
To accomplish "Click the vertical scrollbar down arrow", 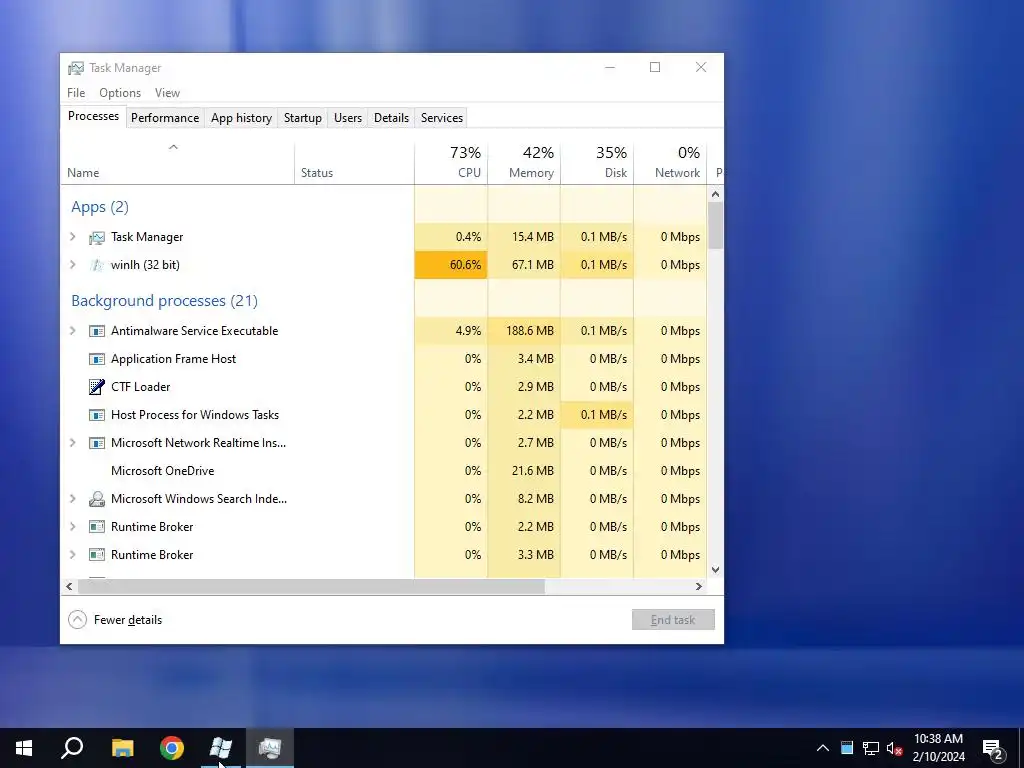I will (715, 569).
